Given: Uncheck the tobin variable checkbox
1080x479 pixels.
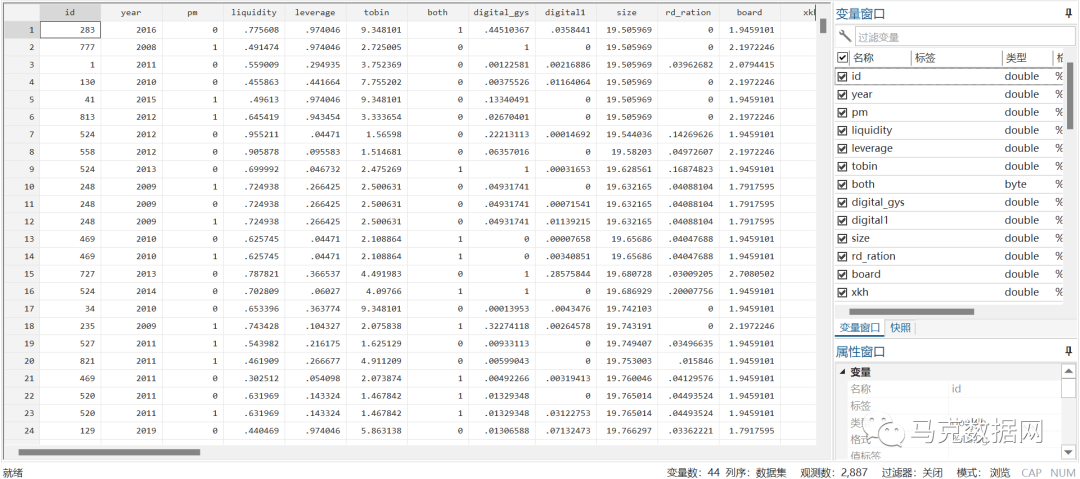Looking at the screenshot, I should [x=842, y=166].
